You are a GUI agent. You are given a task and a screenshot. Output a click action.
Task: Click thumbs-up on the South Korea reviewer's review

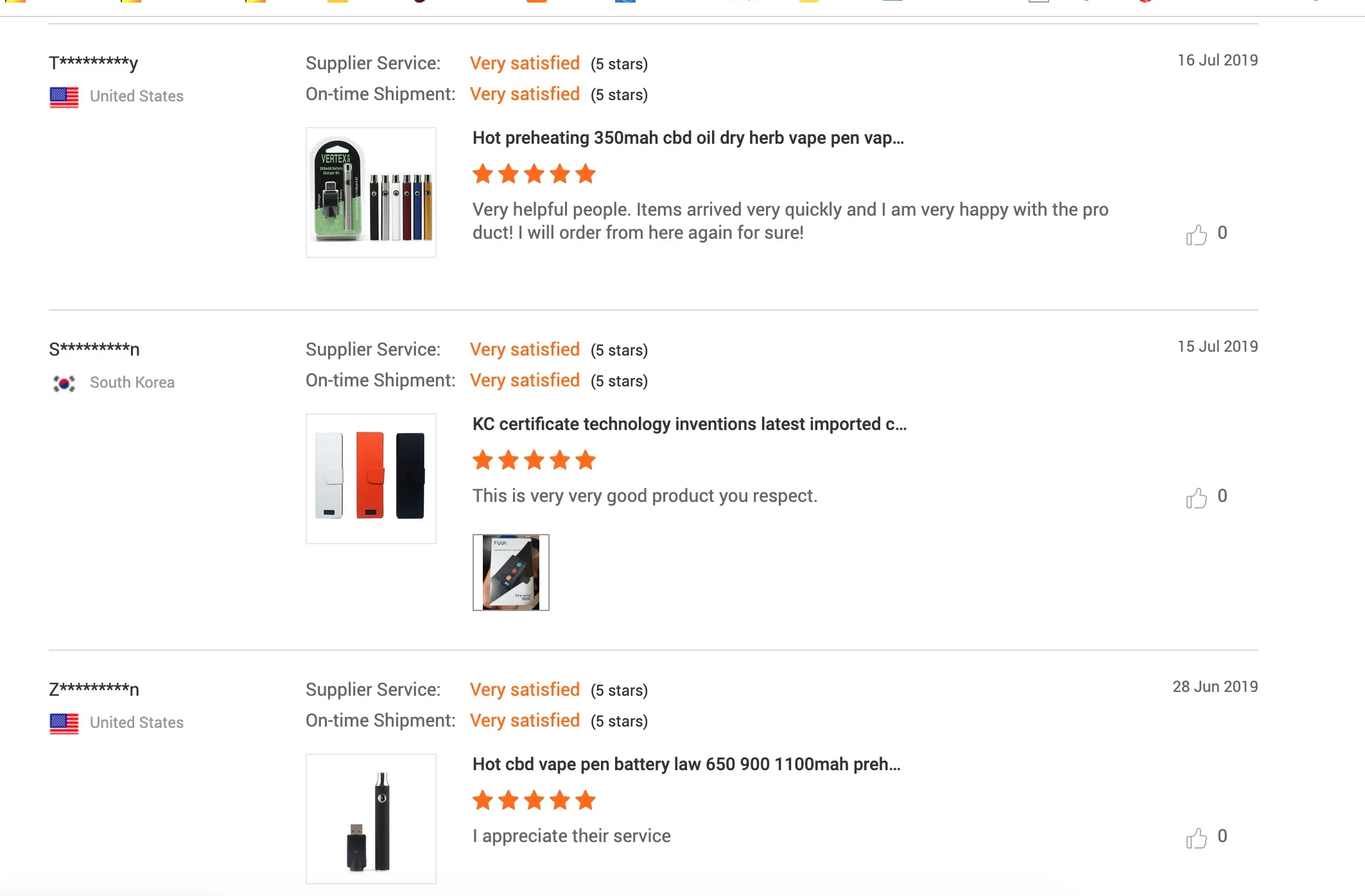(1196, 498)
